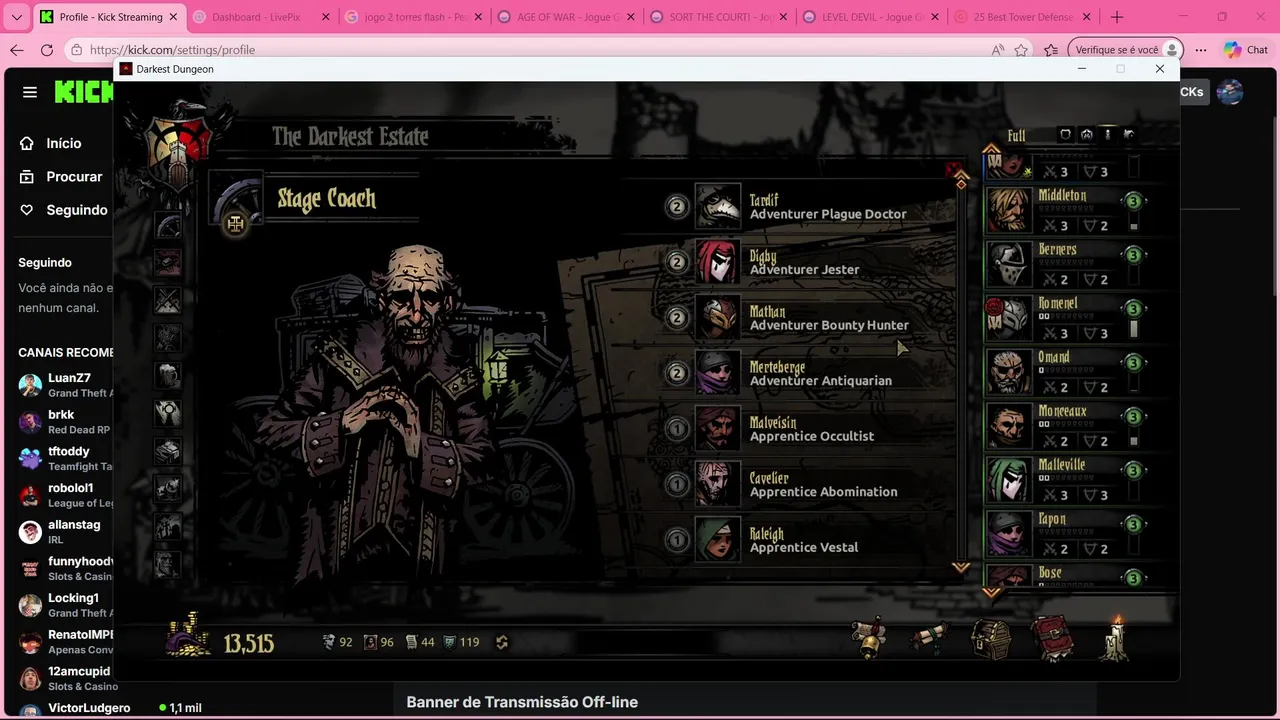Open the rolled scroll icon in bottom bar
The image size is (1280, 720).
(928, 638)
